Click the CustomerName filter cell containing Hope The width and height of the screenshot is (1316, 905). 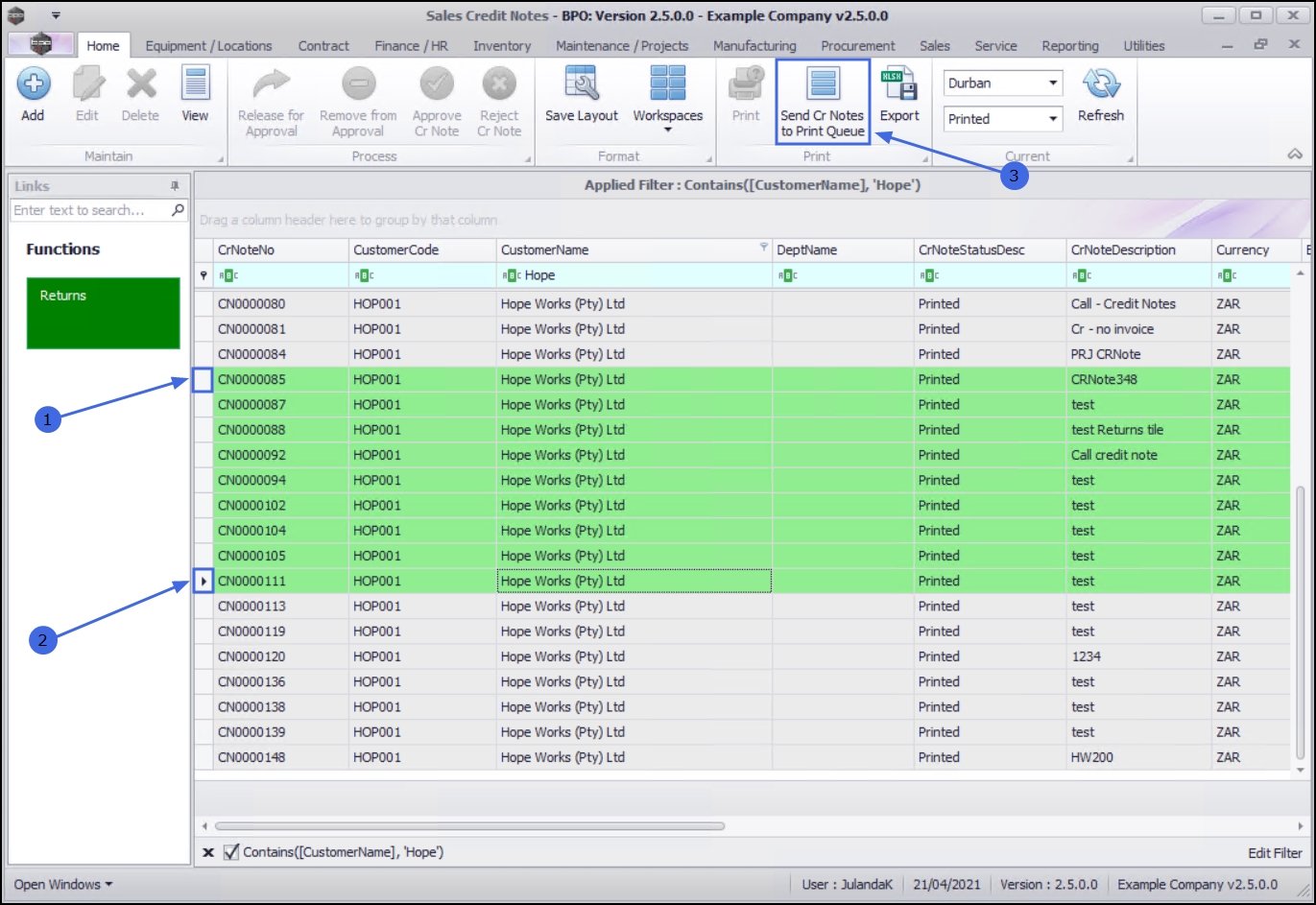pyautogui.click(x=634, y=275)
